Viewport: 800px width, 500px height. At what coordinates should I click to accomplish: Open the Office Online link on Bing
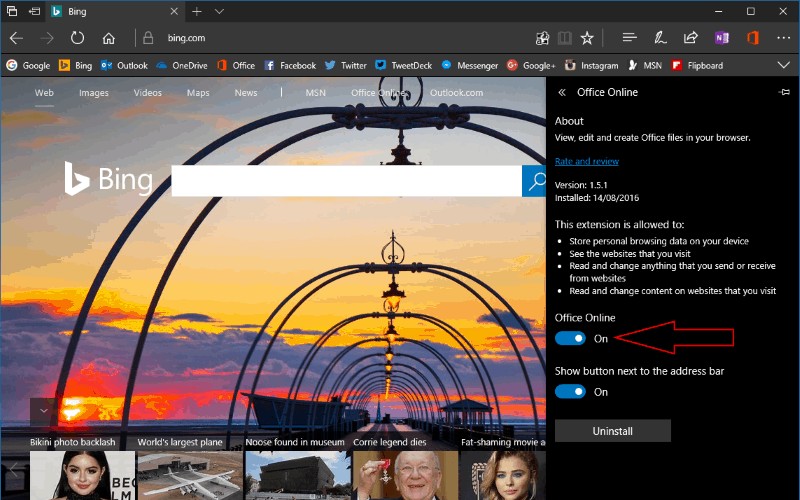pyautogui.click(x=378, y=93)
